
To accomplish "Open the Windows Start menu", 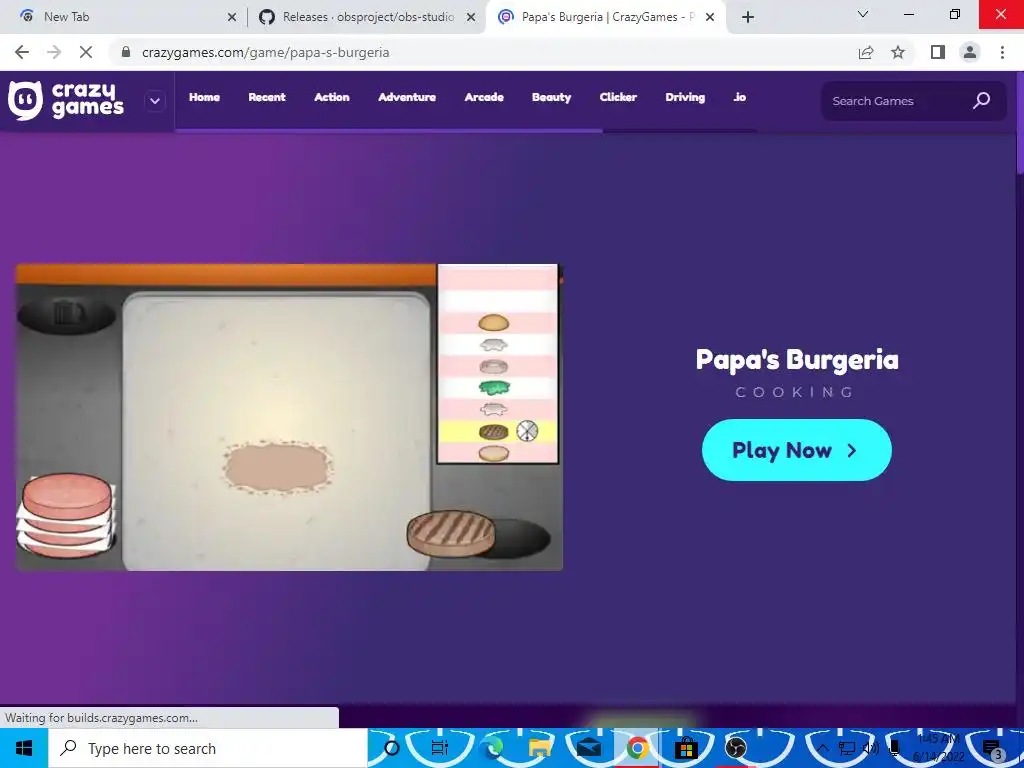I will (x=24, y=748).
